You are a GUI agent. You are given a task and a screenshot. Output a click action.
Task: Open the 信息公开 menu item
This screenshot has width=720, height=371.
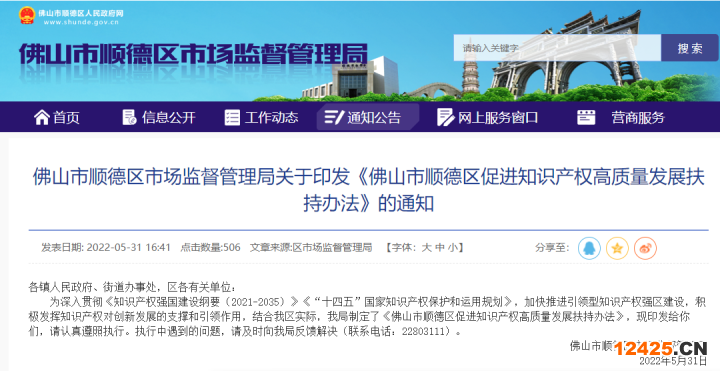click(x=169, y=118)
